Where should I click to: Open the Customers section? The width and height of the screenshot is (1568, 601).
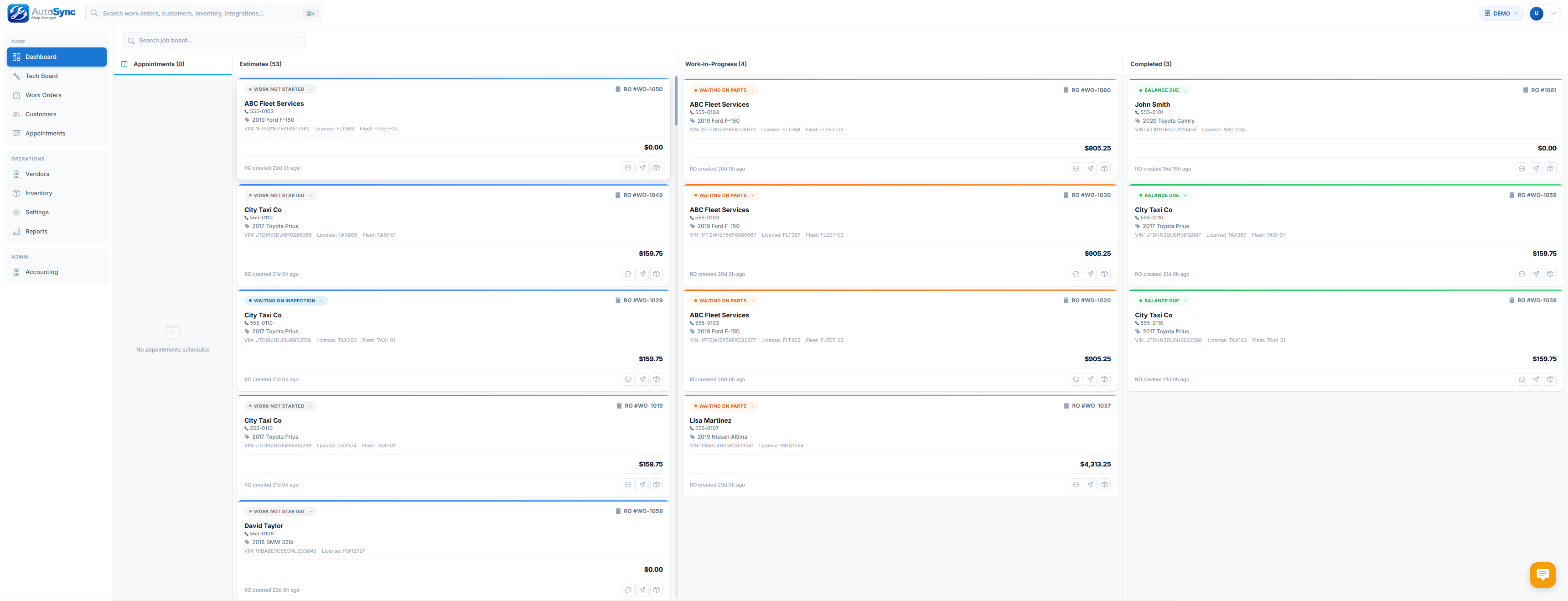[41, 114]
